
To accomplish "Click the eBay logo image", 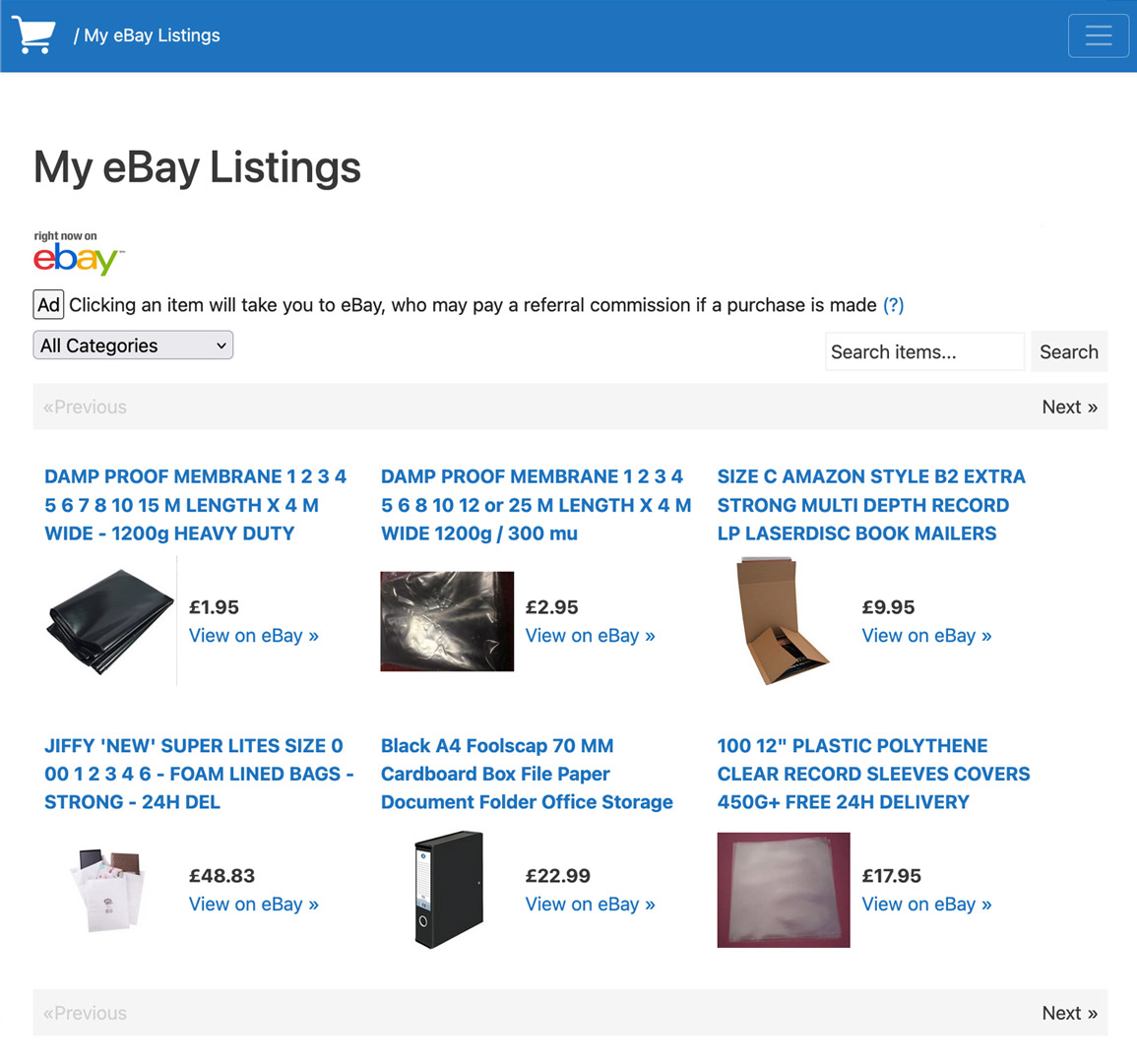I will coord(79,253).
